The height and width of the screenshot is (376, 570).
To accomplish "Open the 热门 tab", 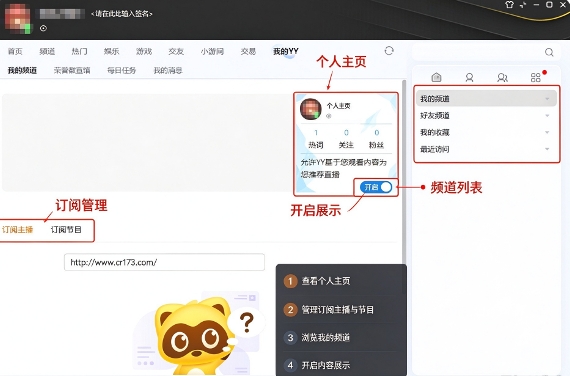I will tap(80, 51).
